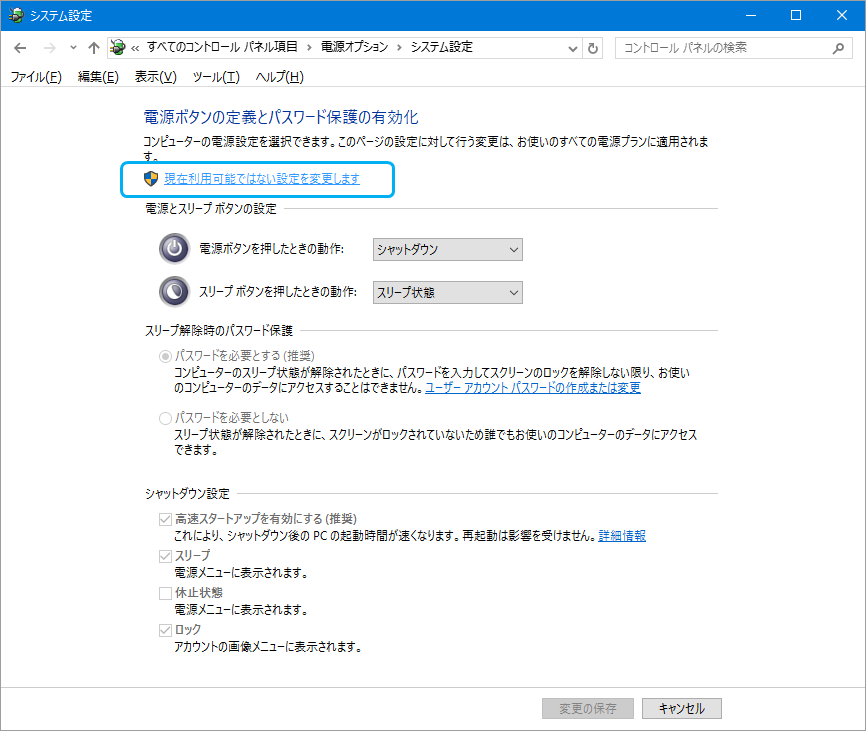The height and width of the screenshot is (731, 866).
Task: Click the sleep button moon icon
Action: pyautogui.click(x=174, y=292)
